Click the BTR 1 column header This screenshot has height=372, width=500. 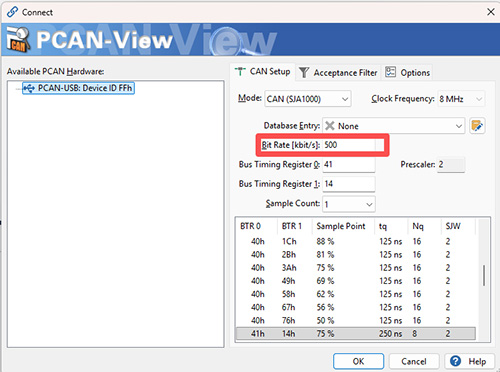coord(295,226)
